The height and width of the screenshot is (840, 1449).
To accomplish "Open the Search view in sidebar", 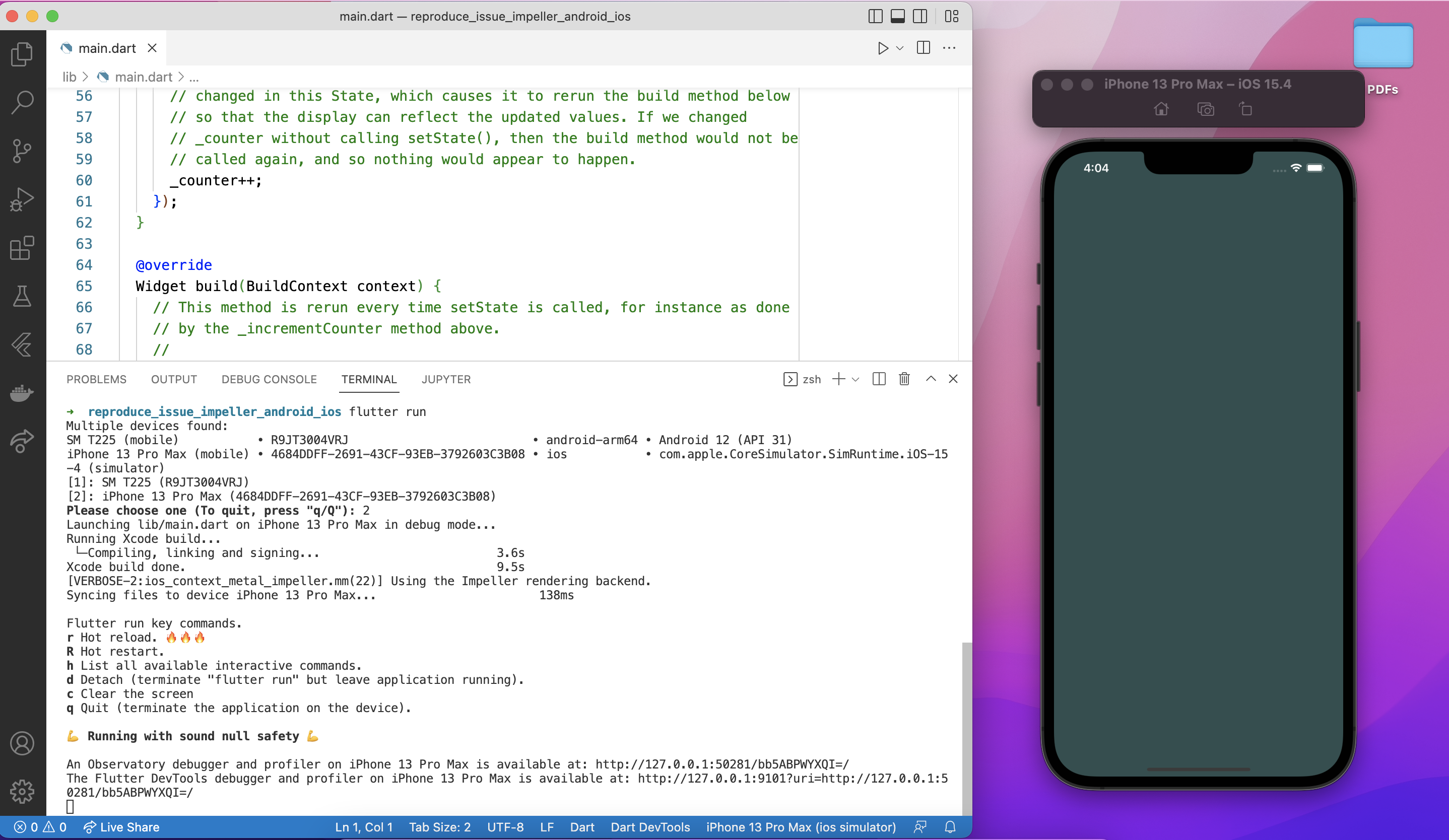I will [22, 102].
